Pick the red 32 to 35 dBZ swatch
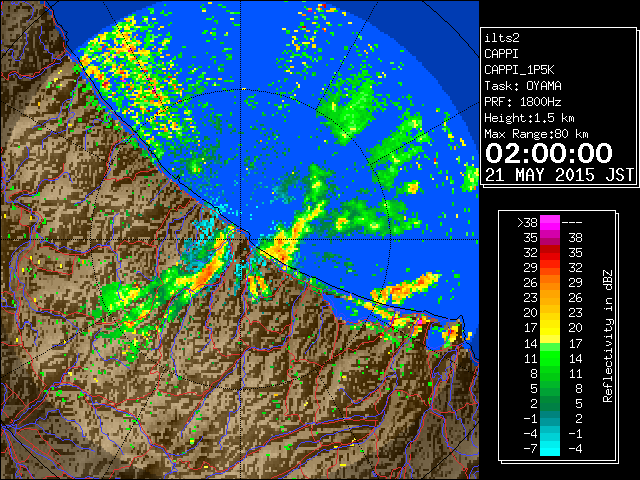The height and width of the screenshot is (480, 640). click(x=550, y=253)
